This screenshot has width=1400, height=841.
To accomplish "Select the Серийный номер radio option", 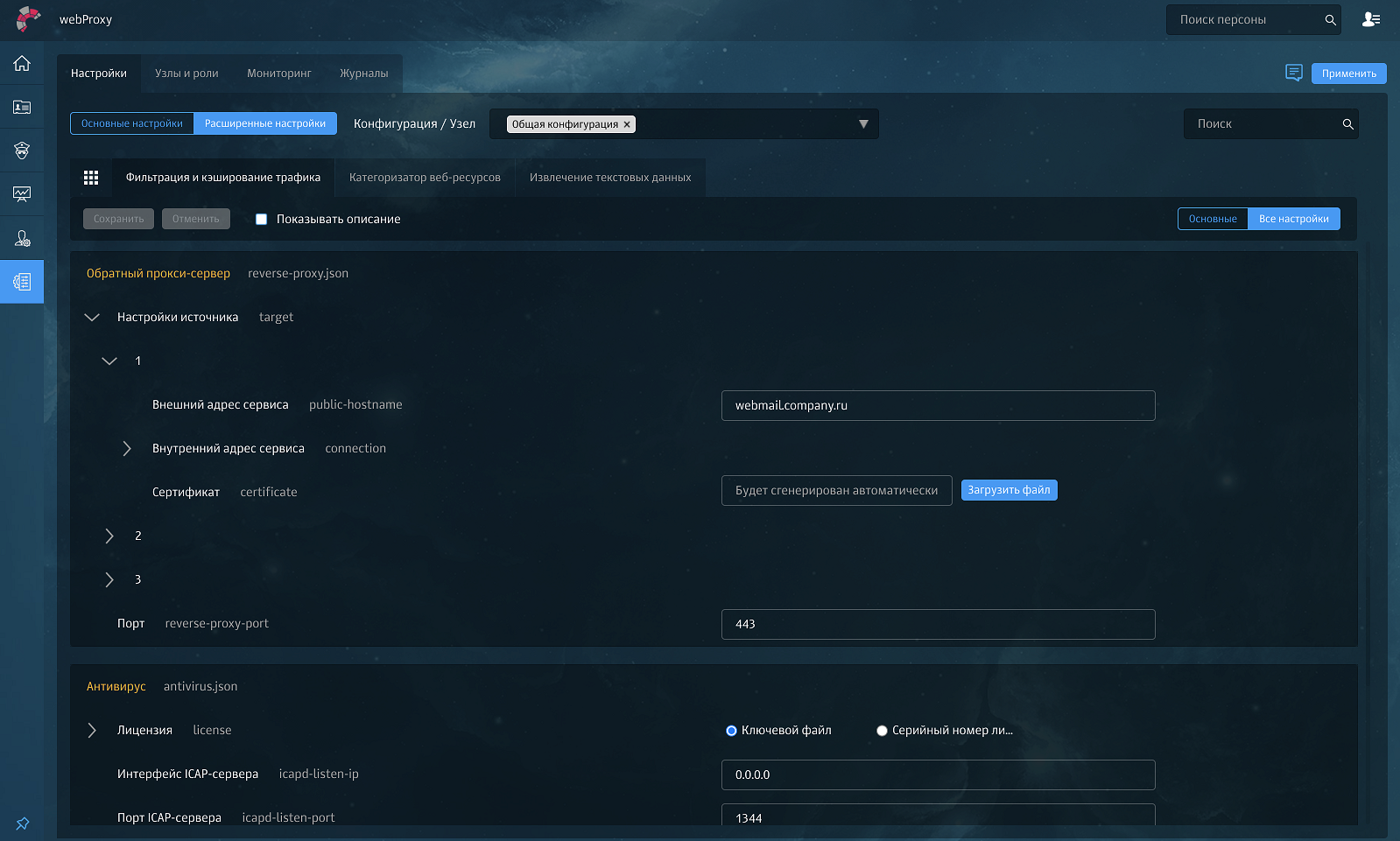I will tap(882, 731).
